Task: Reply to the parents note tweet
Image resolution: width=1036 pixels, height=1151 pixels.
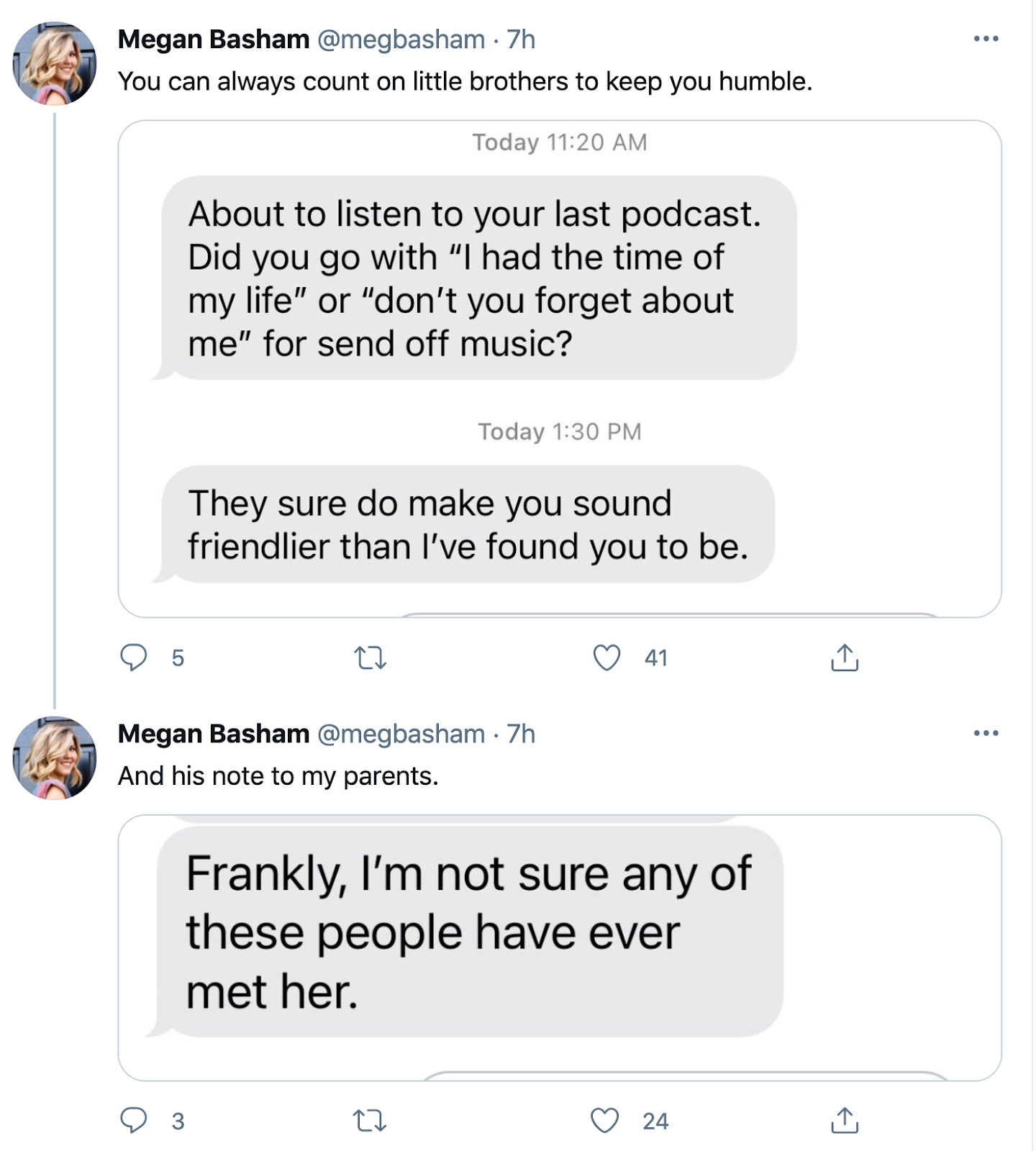Action: (134, 1121)
